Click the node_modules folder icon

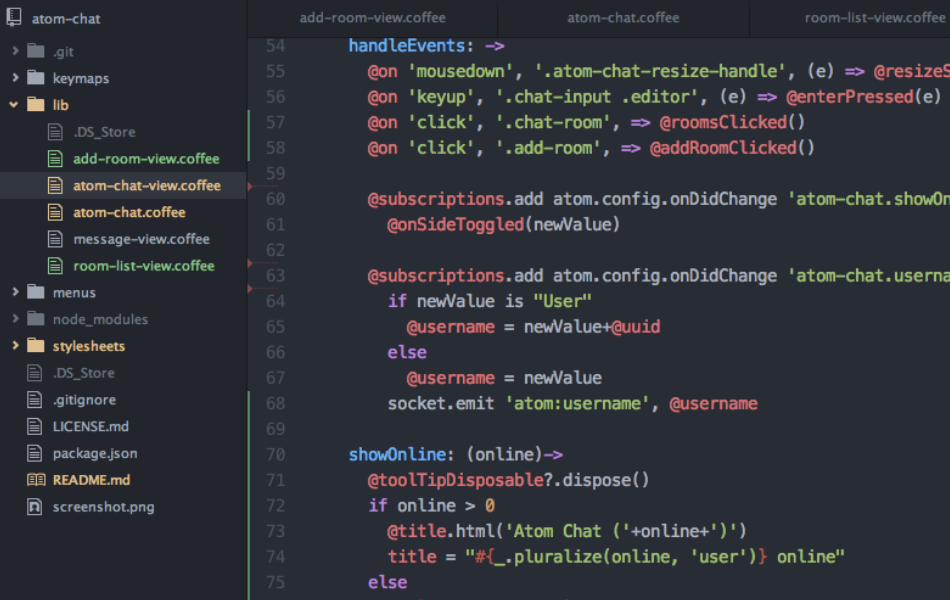tap(36, 318)
